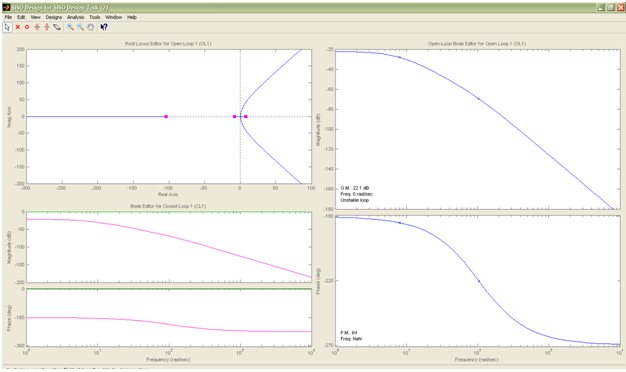Activate the zoom out magnifier tool
The image size is (626, 372).
click(80, 27)
